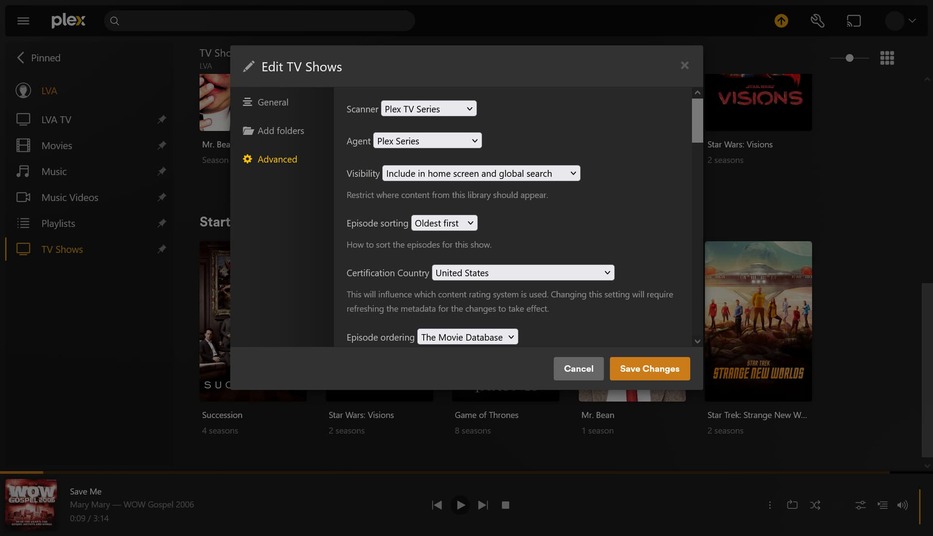This screenshot has height=536, width=933.
Task: Open Mr. Bean title under Start row
Action: (x=597, y=415)
